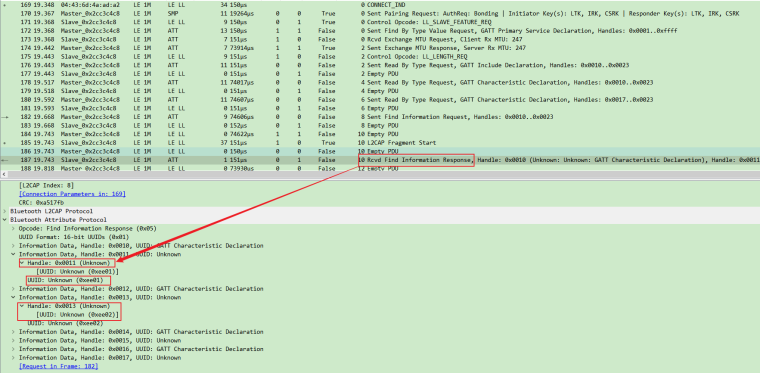Image resolution: width=760 pixels, height=373 pixels.
Task: Open the Connection Parameters in: 169 link
Action: (x=72, y=194)
